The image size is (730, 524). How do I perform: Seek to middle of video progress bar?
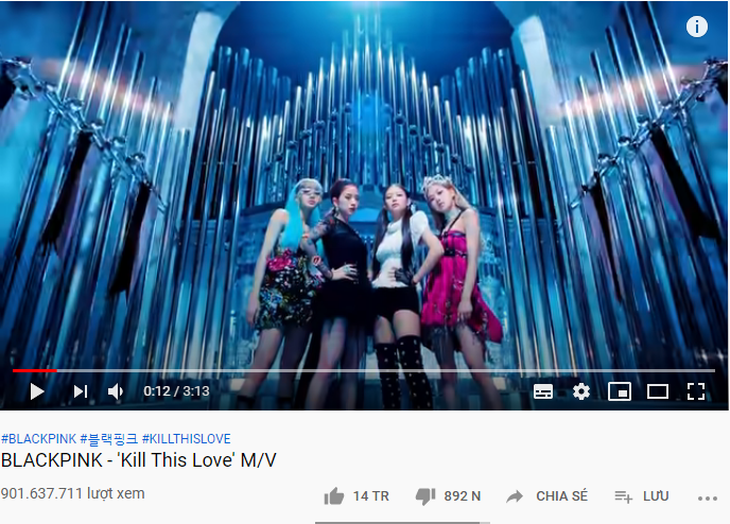364,370
